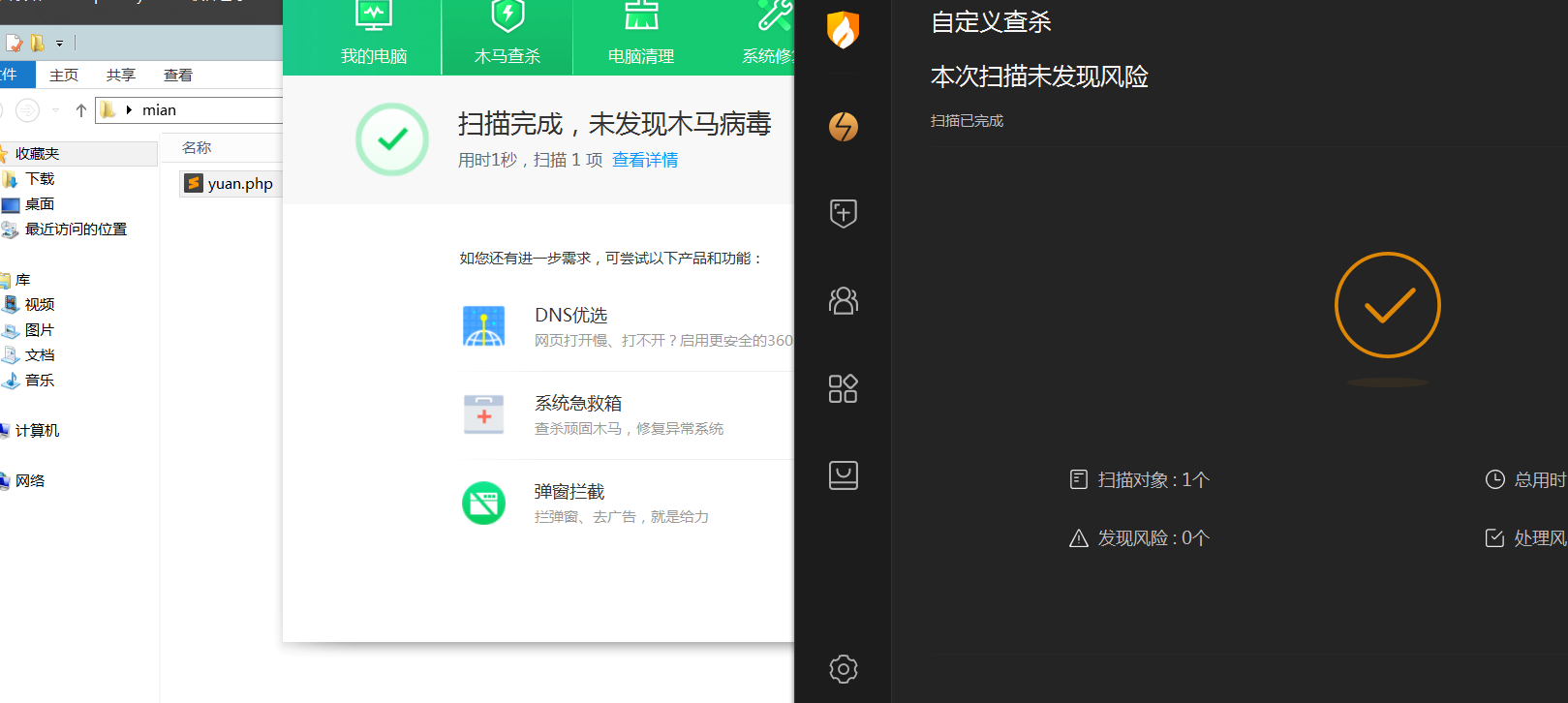Select 库 in navigation pane
The width and height of the screenshot is (1568, 703).
click(x=22, y=280)
